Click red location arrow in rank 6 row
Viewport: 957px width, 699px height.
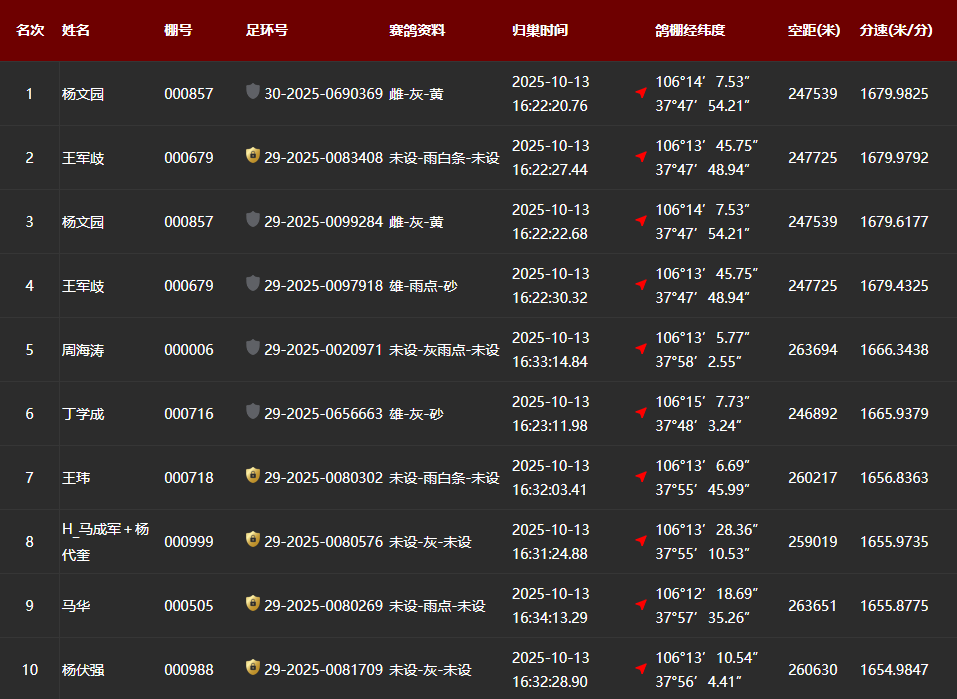(x=641, y=412)
